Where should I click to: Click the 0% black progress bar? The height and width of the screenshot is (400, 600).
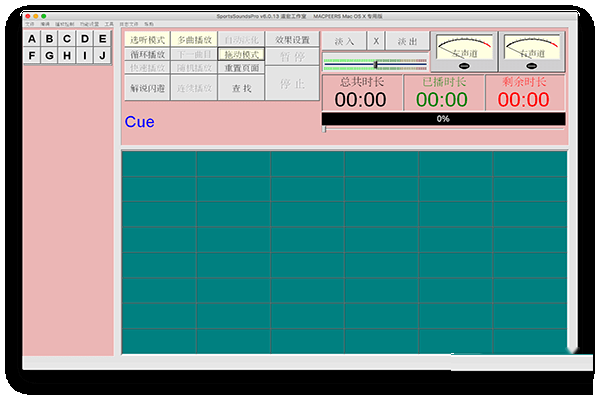tap(443, 119)
